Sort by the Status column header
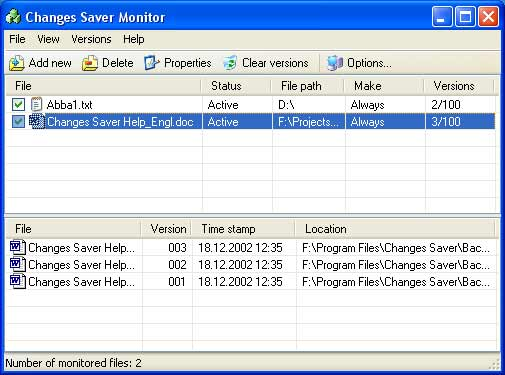The image size is (505, 375). pyautogui.click(x=236, y=86)
